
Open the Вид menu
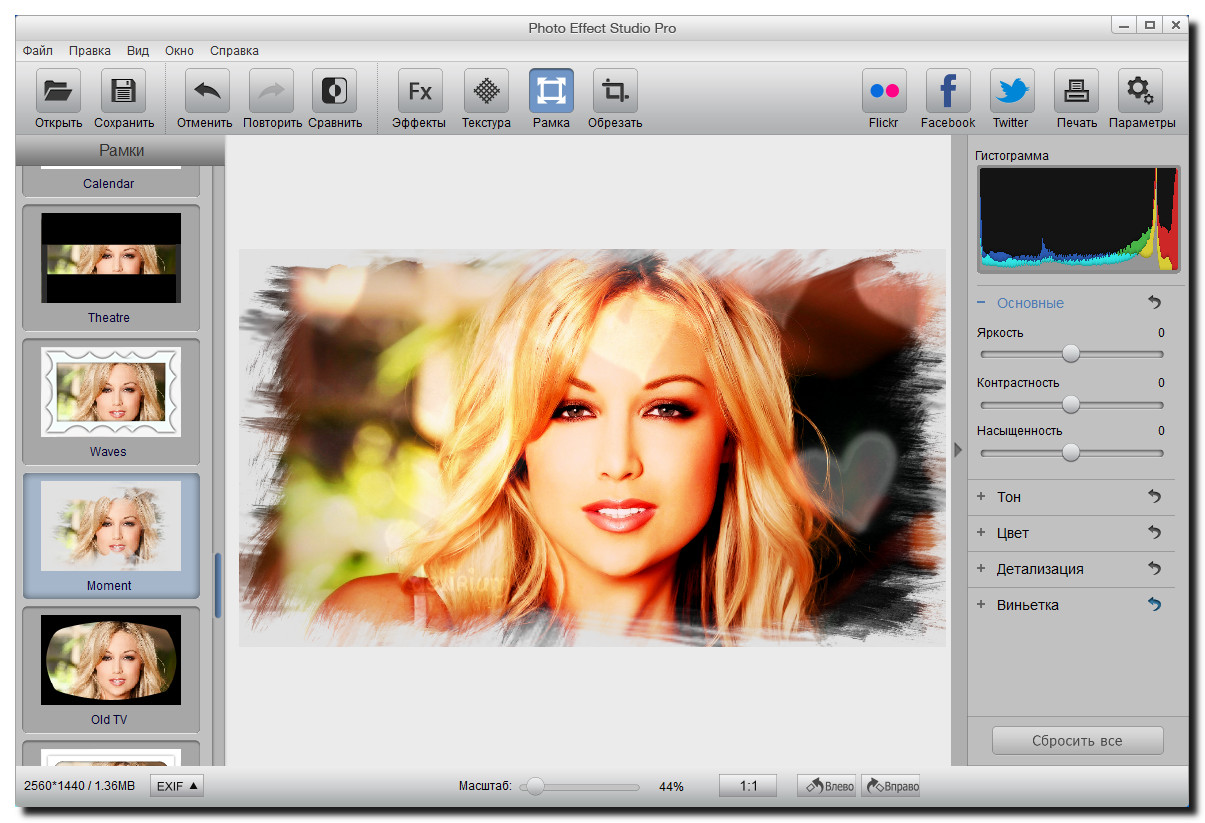point(138,50)
